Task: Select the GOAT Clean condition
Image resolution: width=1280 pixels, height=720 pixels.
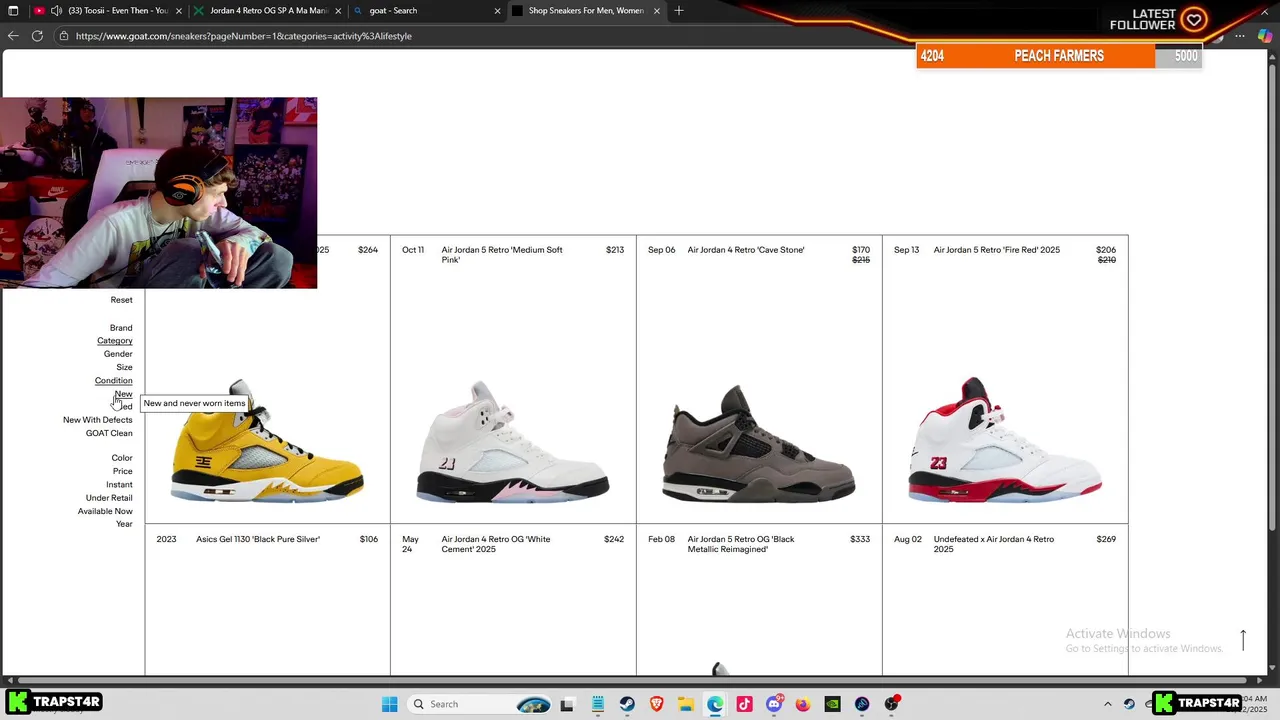Action: [109, 433]
